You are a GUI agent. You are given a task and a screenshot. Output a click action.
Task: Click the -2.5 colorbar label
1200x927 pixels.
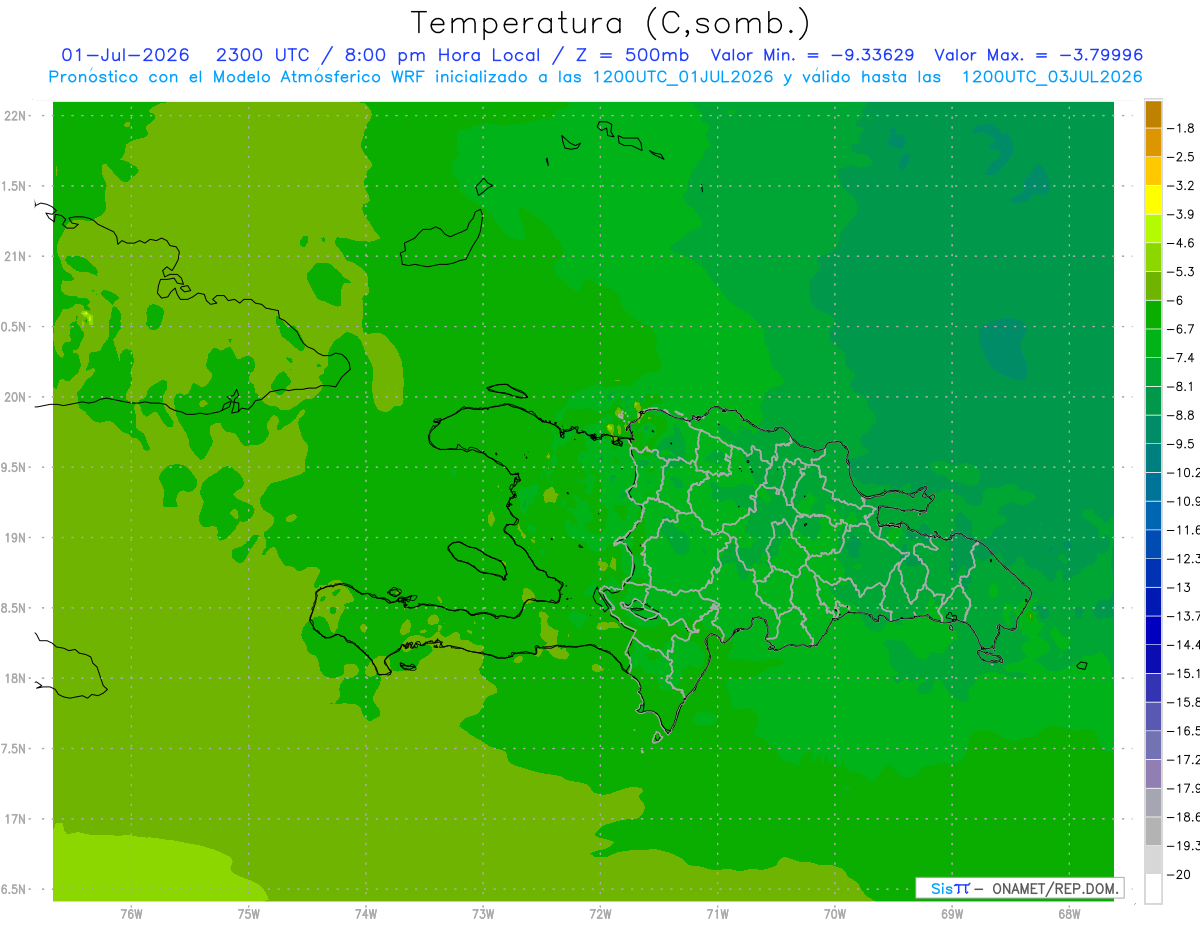click(1182, 157)
